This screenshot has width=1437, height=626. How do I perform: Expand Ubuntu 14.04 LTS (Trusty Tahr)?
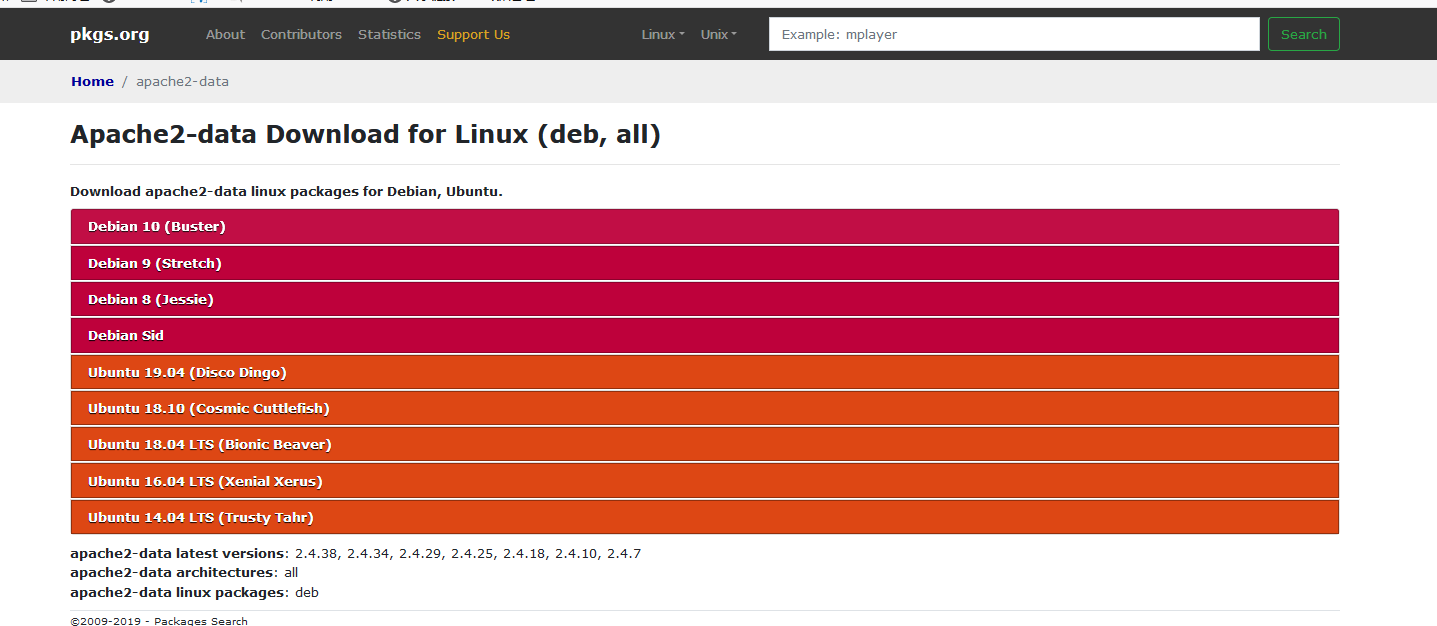tap(705, 517)
